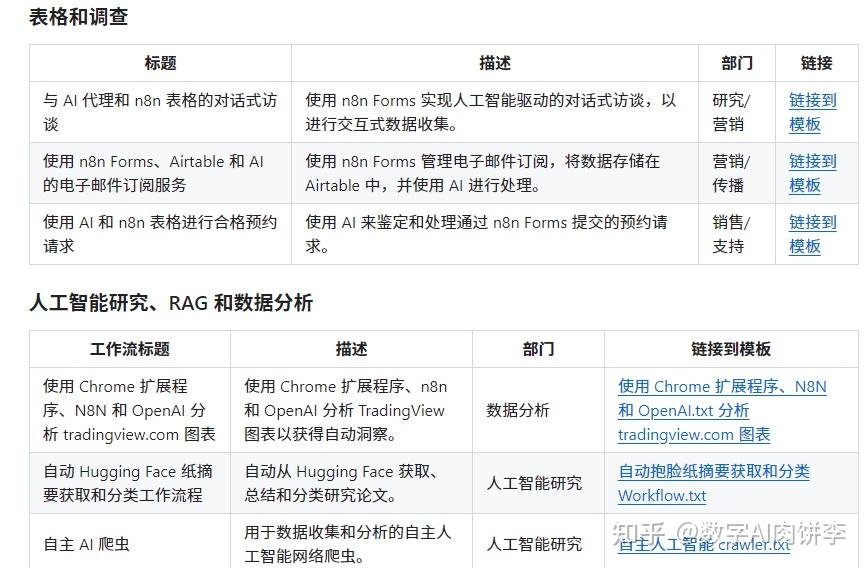Select the cell 使用 AI 和 n8n 表格进行合格预约请求
Screen dimensions: 868x568
(161, 234)
